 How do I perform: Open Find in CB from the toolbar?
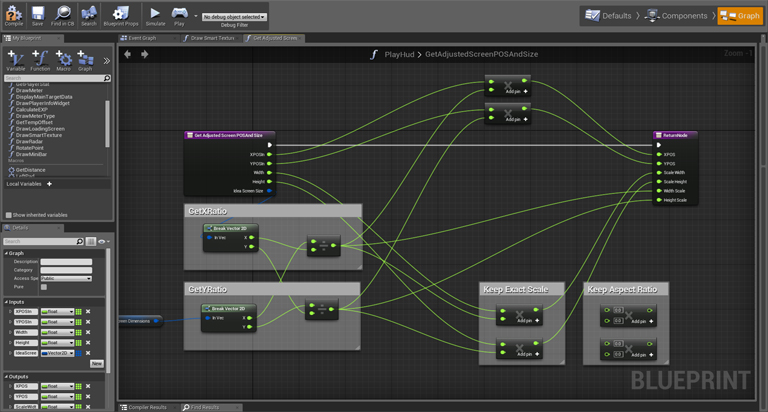(x=62, y=14)
